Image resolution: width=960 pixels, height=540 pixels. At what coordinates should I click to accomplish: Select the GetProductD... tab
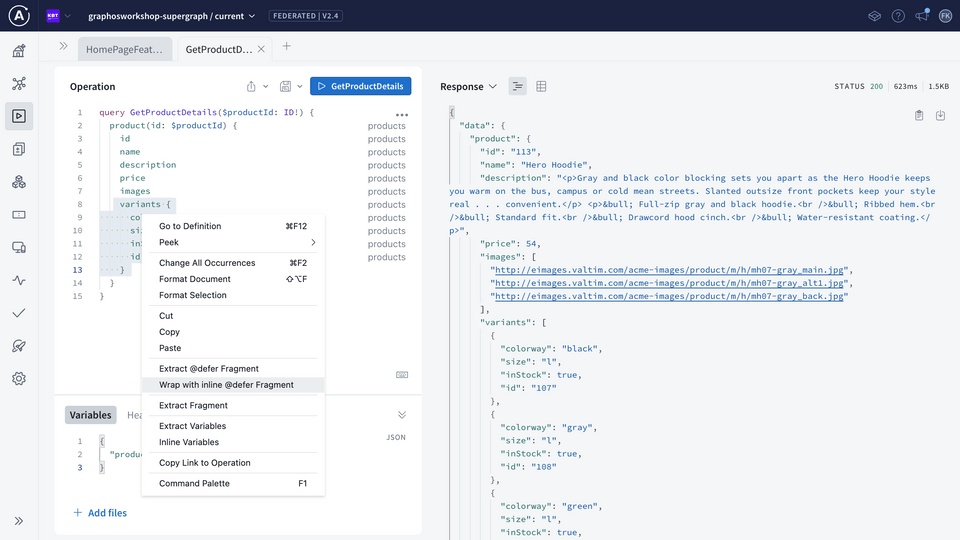click(219, 49)
